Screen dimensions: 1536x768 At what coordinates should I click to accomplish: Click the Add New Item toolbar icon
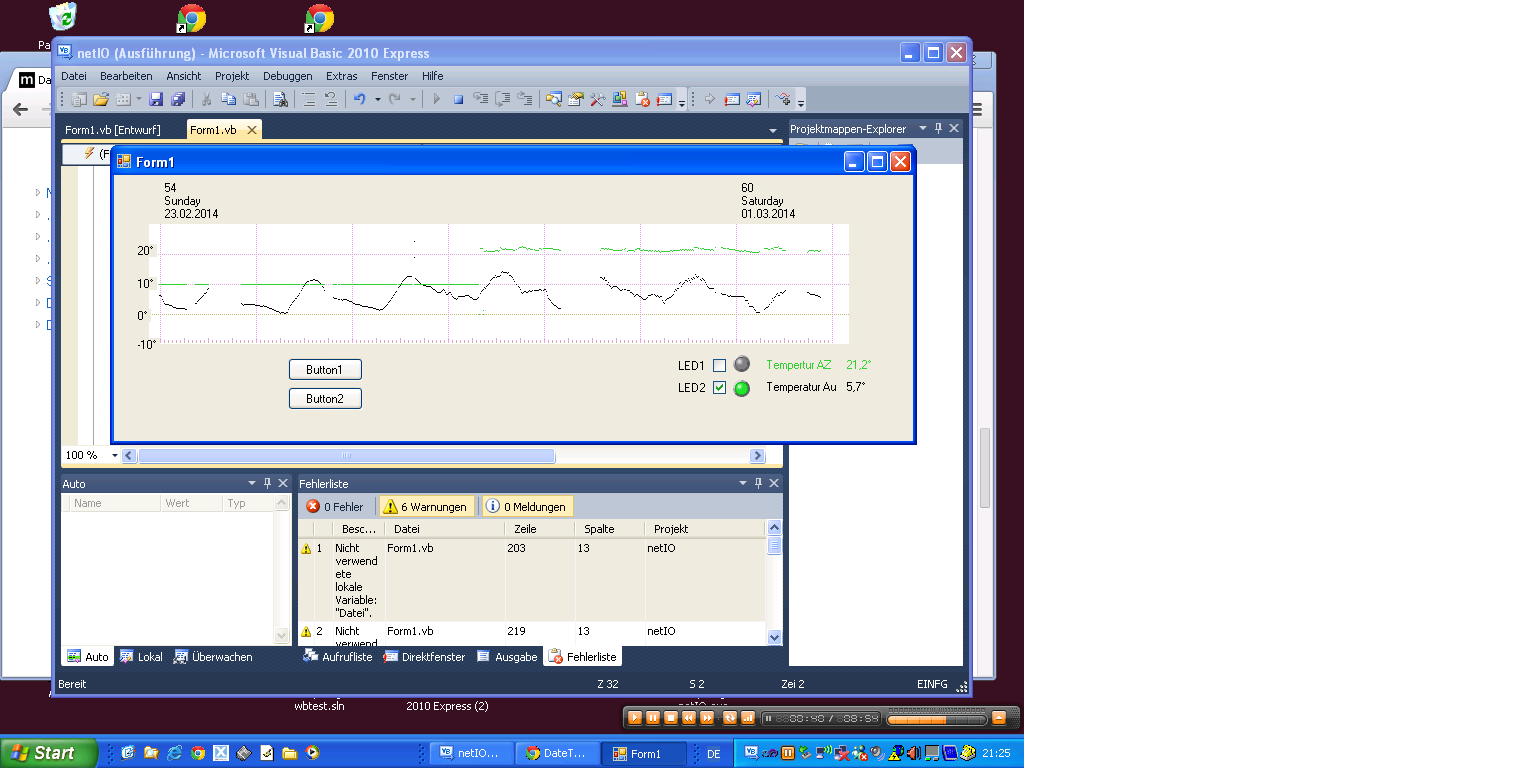[x=123, y=99]
